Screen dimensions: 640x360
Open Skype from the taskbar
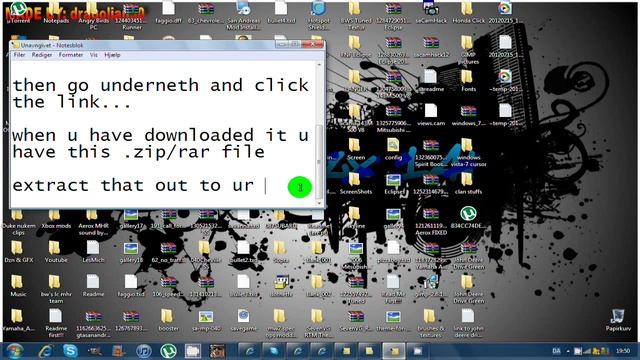pyautogui.click(x=70, y=351)
